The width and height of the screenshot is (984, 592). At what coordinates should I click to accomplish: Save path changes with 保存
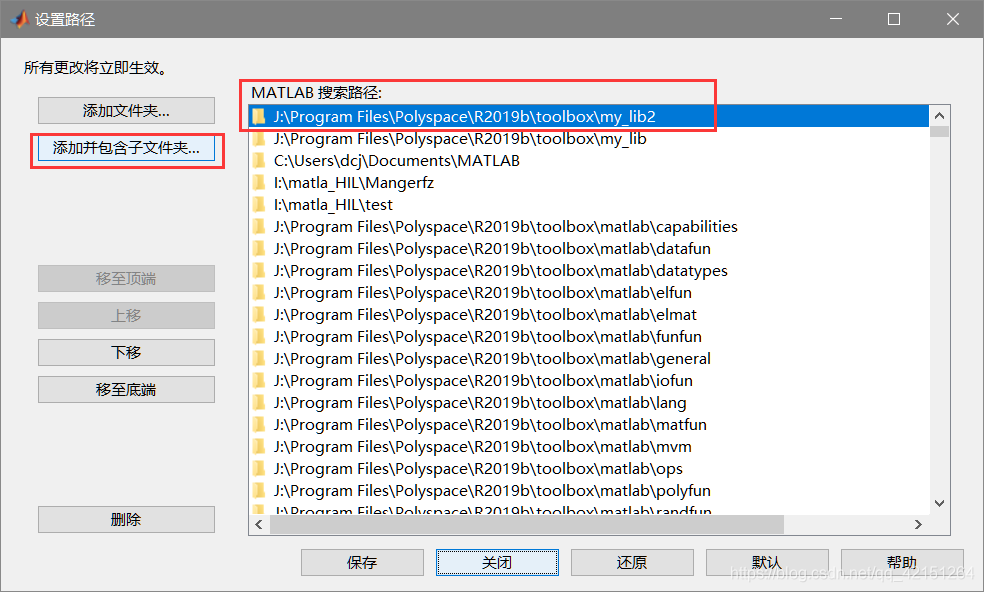pyautogui.click(x=362, y=562)
